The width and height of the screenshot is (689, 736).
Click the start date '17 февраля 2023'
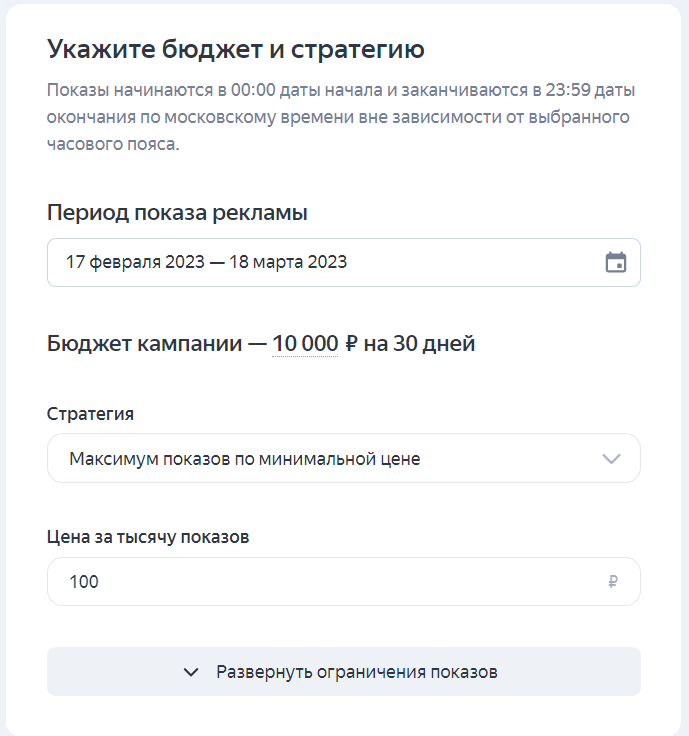pos(135,263)
